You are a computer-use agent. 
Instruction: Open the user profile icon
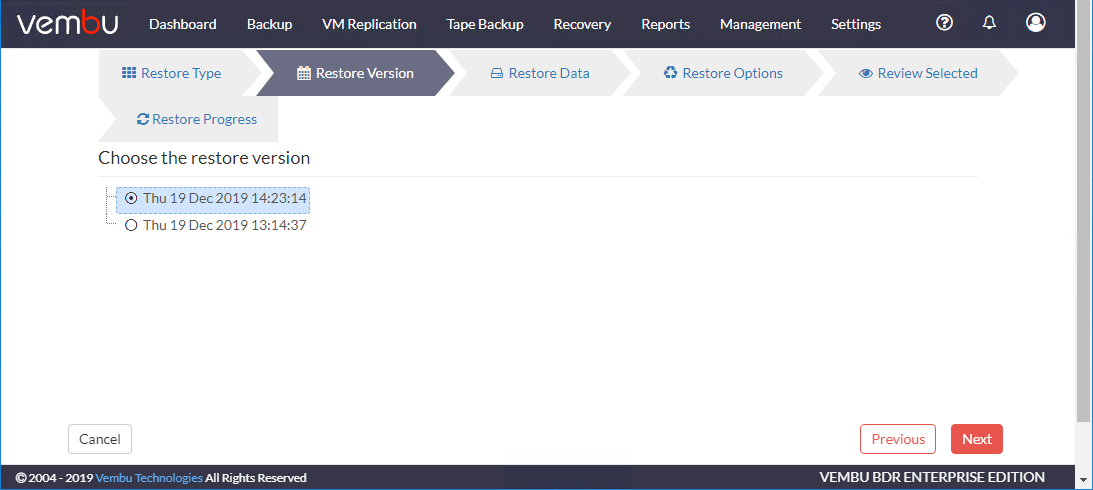tap(1036, 22)
